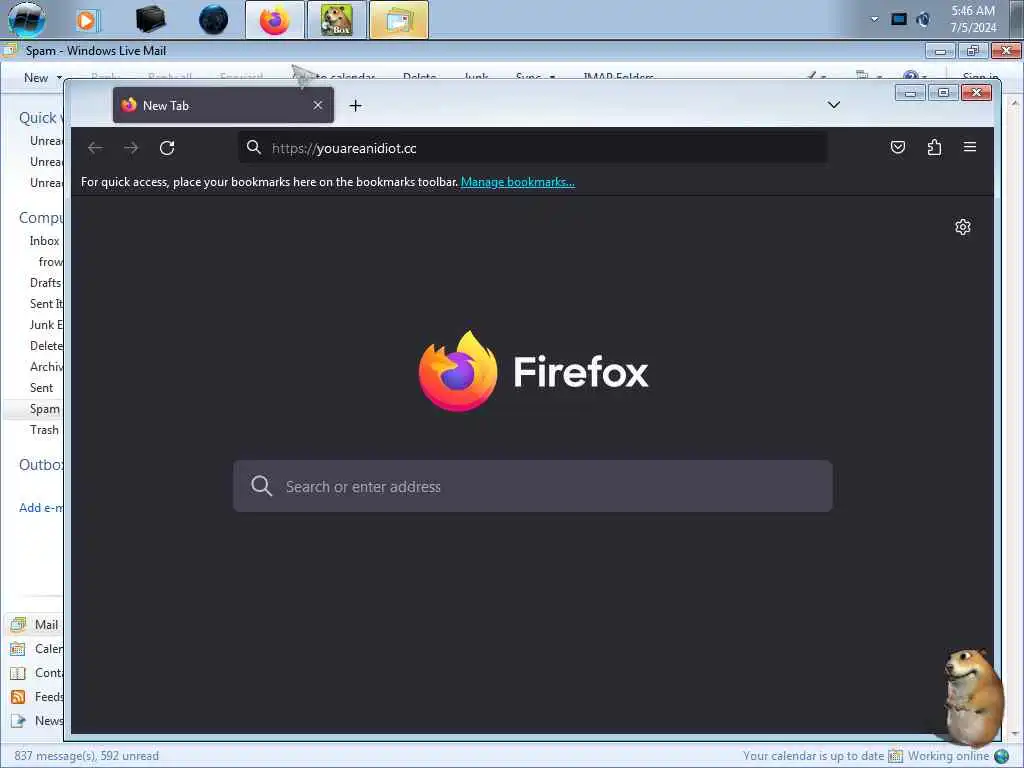Go forward in Firefox navigation
This screenshot has width=1024, height=768.
[x=131, y=148]
